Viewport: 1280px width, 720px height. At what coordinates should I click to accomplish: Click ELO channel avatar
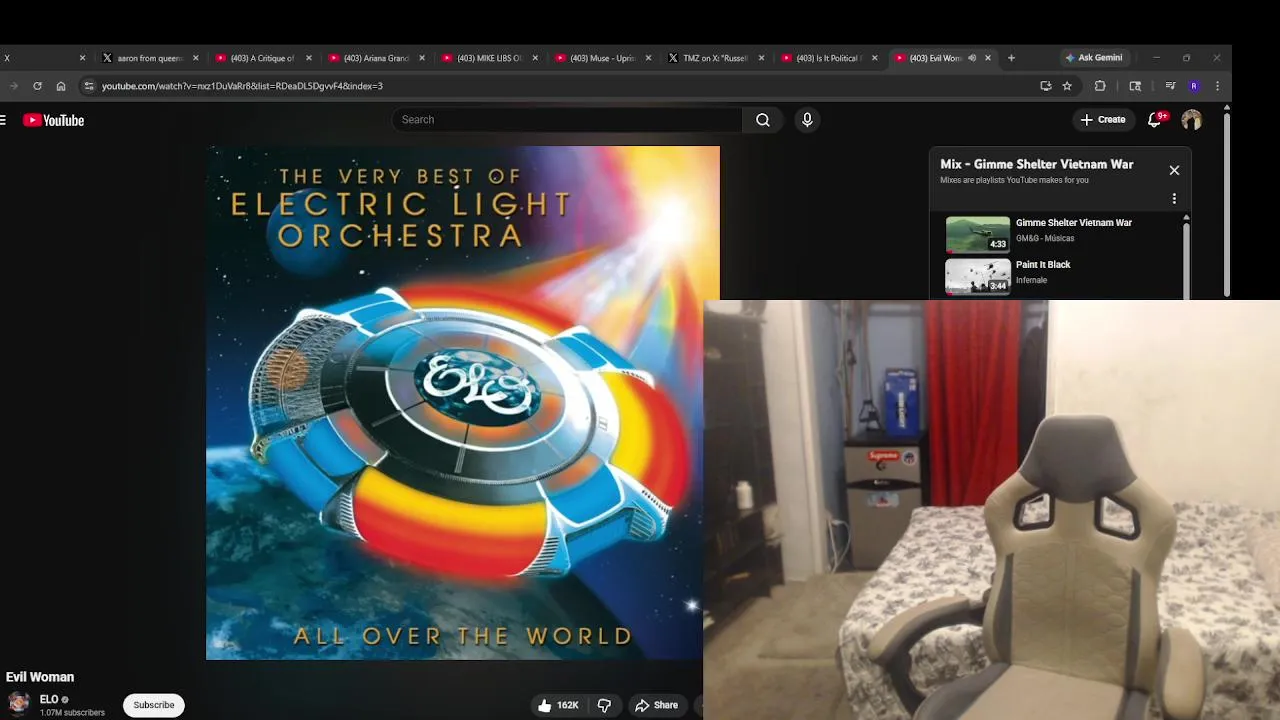click(x=19, y=703)
